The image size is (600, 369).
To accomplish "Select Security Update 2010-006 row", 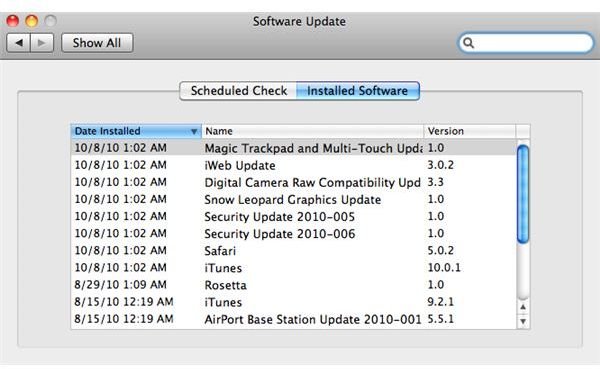I will pos(293,233).
